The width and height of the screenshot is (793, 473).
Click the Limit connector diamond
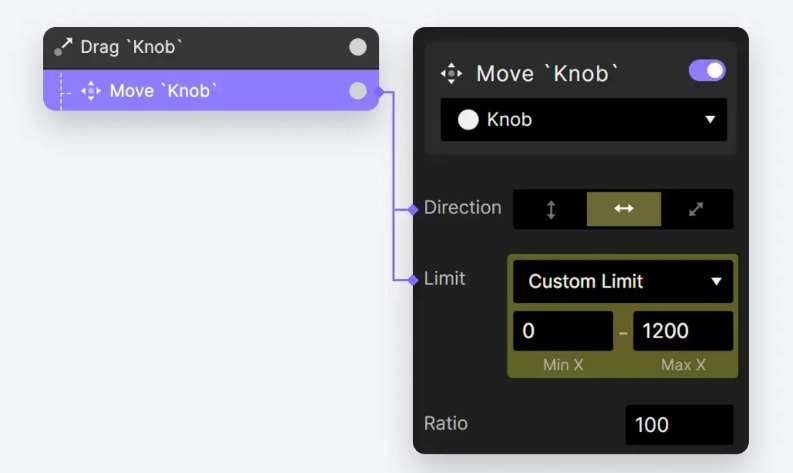(413, 279)
